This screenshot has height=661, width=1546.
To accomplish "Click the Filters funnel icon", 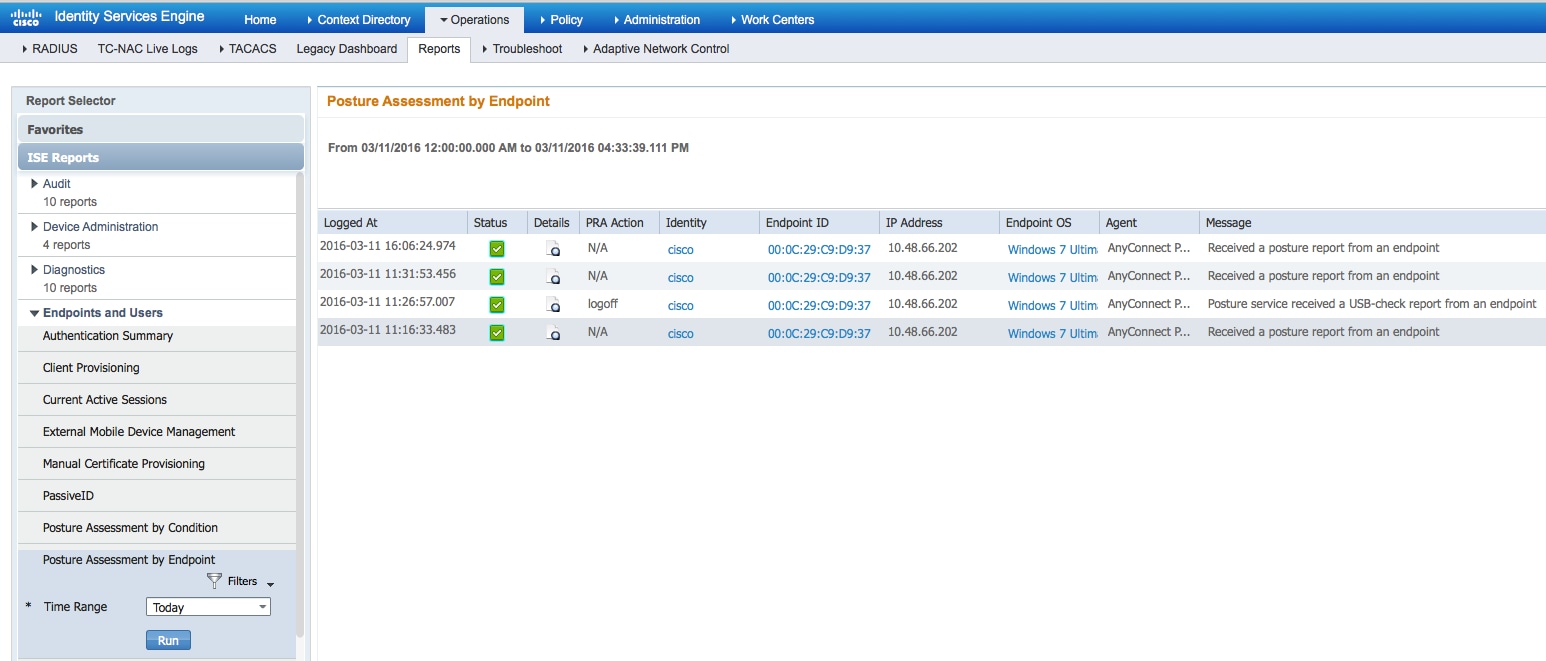I will pos(214,581).
